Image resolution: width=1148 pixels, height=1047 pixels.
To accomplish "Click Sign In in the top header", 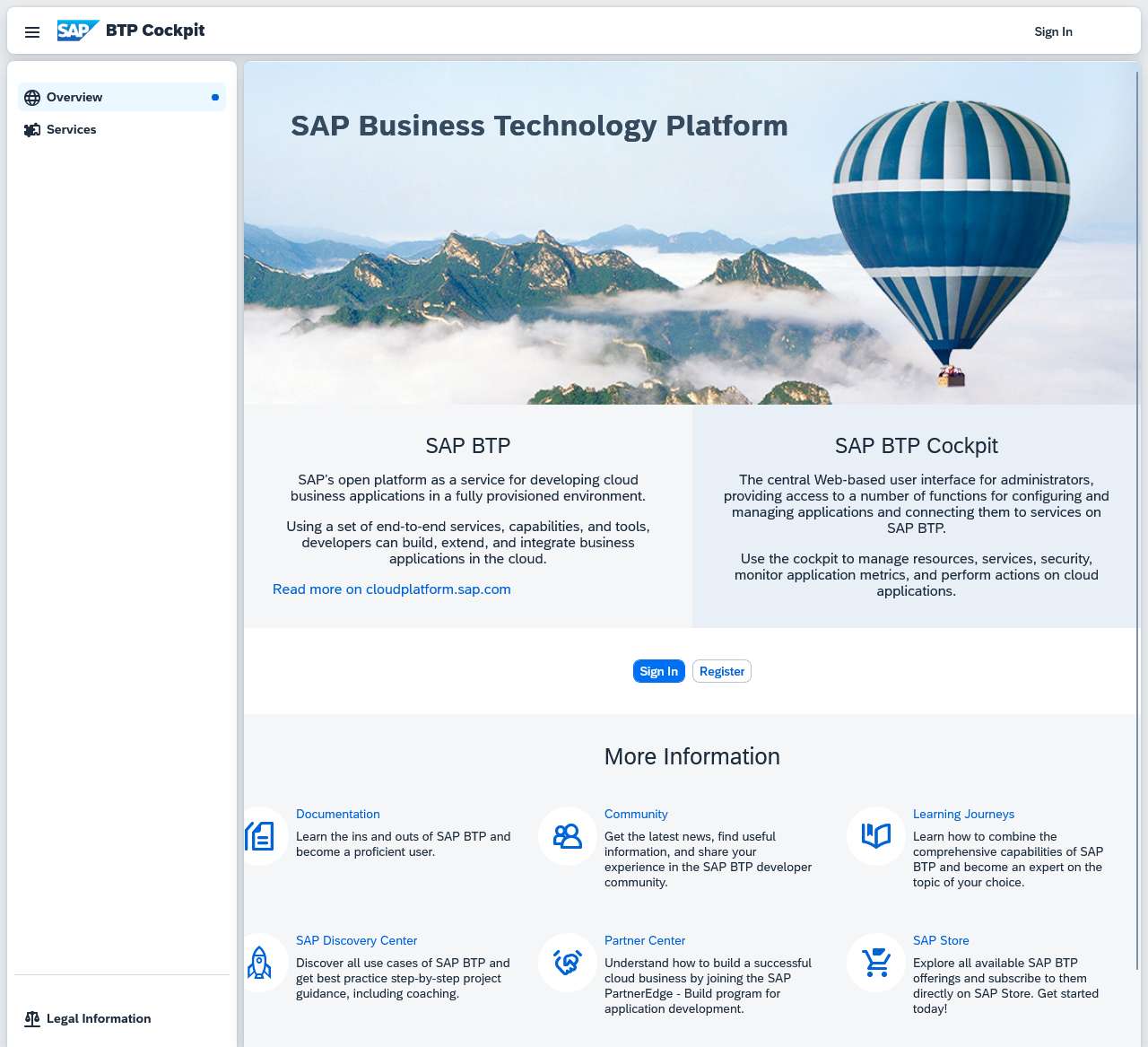I will tap(1053, 31).
